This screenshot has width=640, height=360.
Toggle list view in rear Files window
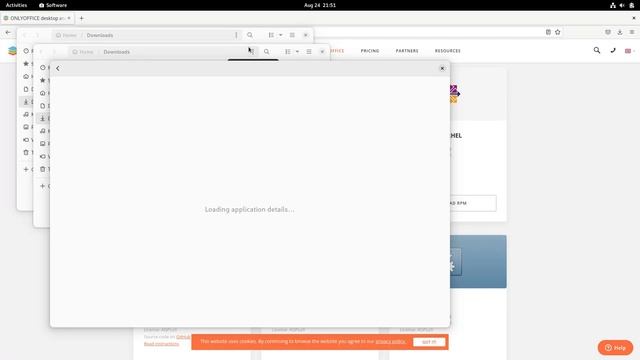(x=271, y=35)
